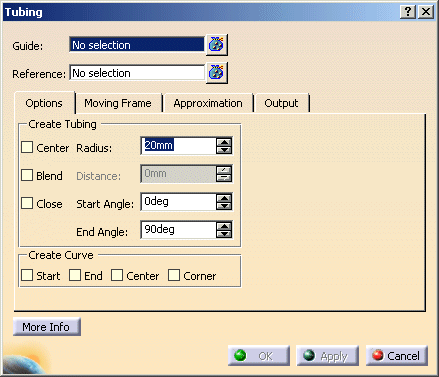The image size is (439, 377).
Task: Click the Radius 20mm input field
Action: click(179, 146)
